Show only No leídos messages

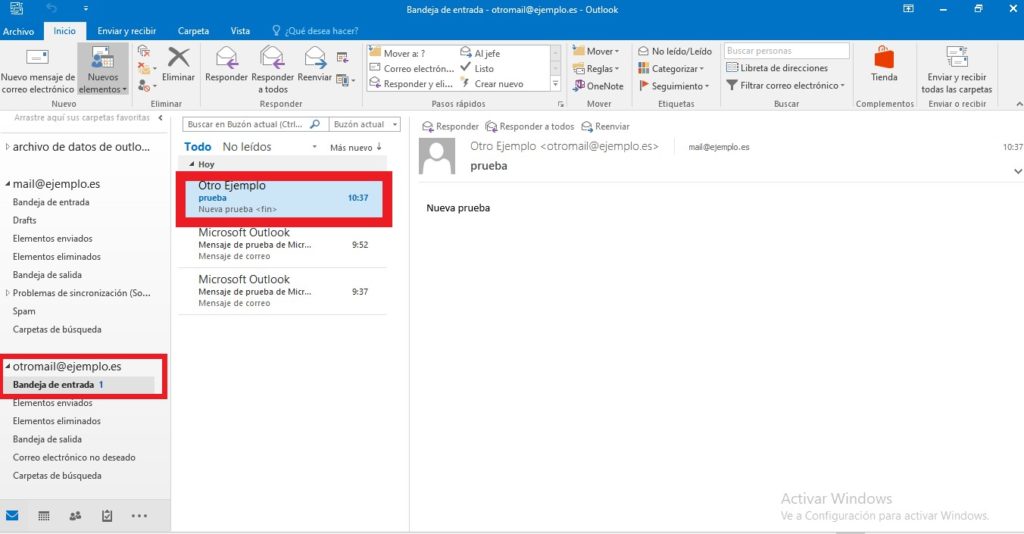pyautogui.click(x=246, y=147)
